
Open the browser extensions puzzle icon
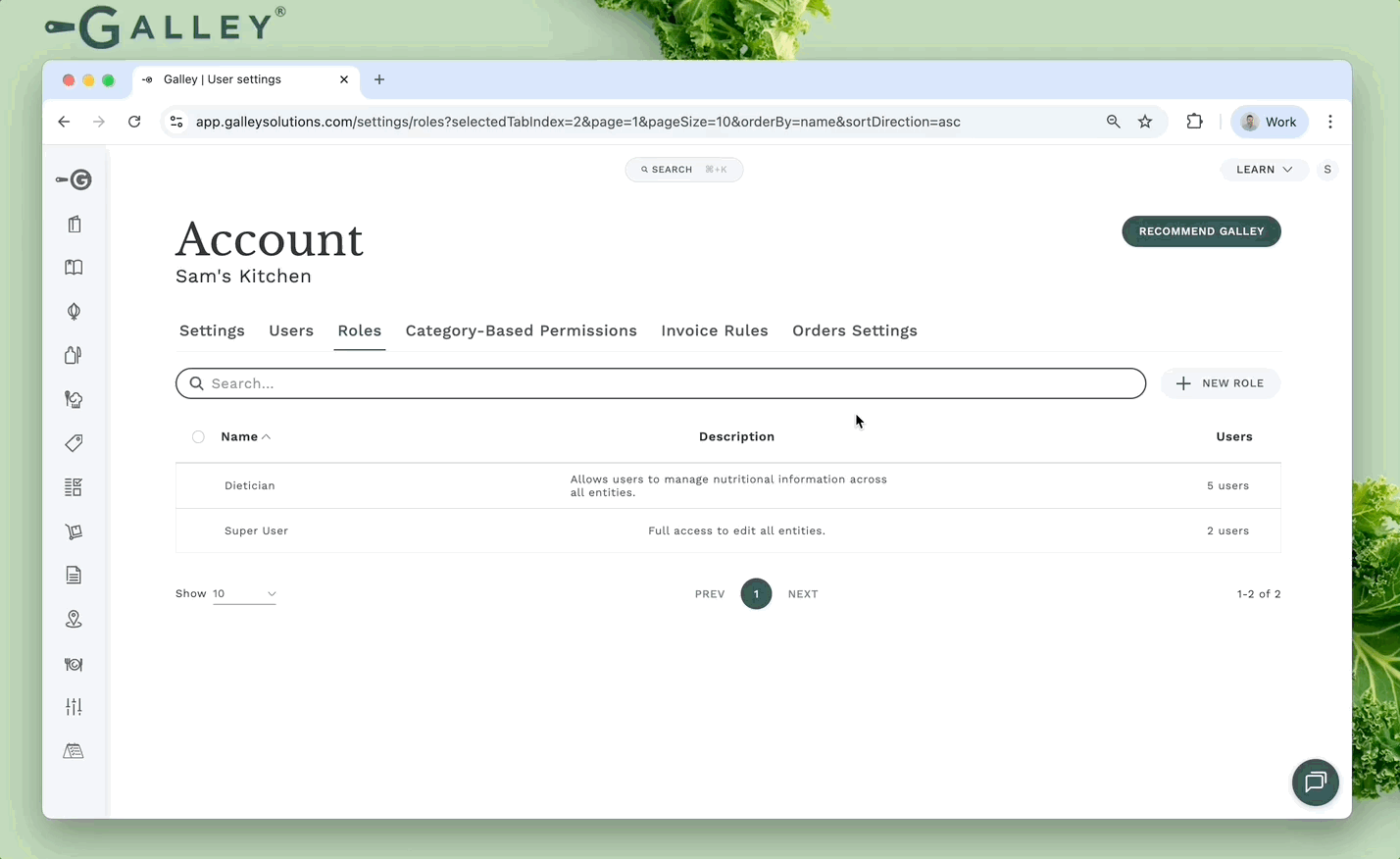tap(1194, 122)
